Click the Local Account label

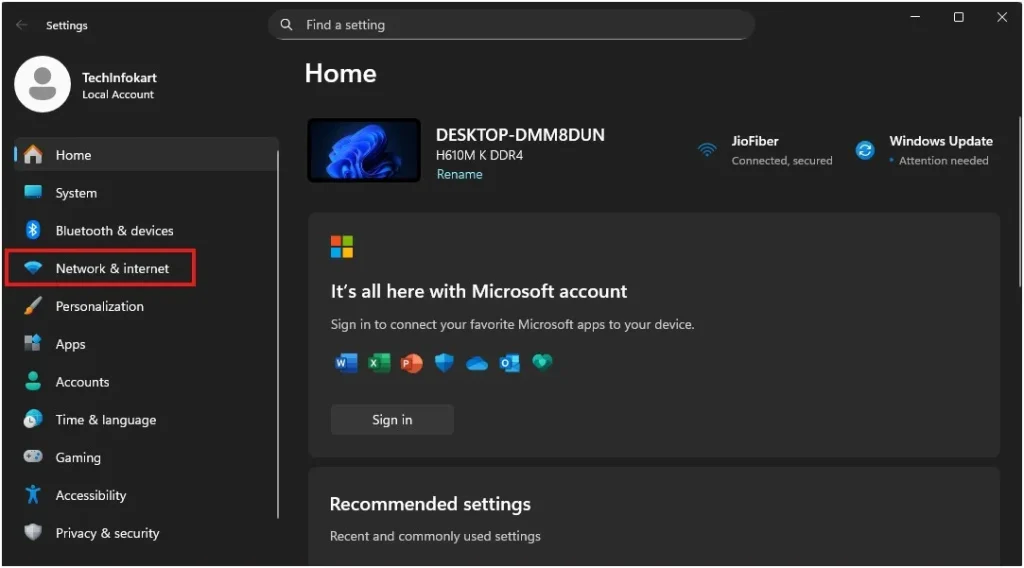click(118, 95)
